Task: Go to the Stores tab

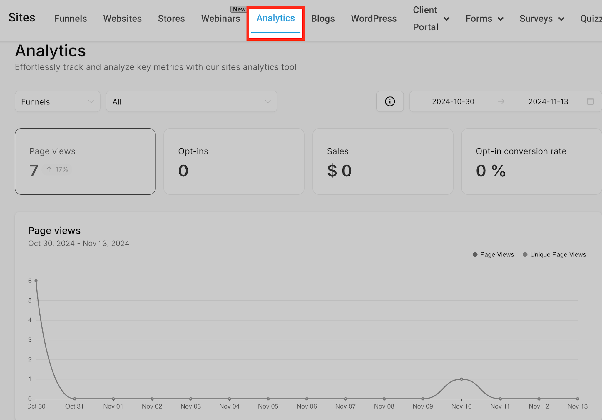Action: (x=171, y=18)
